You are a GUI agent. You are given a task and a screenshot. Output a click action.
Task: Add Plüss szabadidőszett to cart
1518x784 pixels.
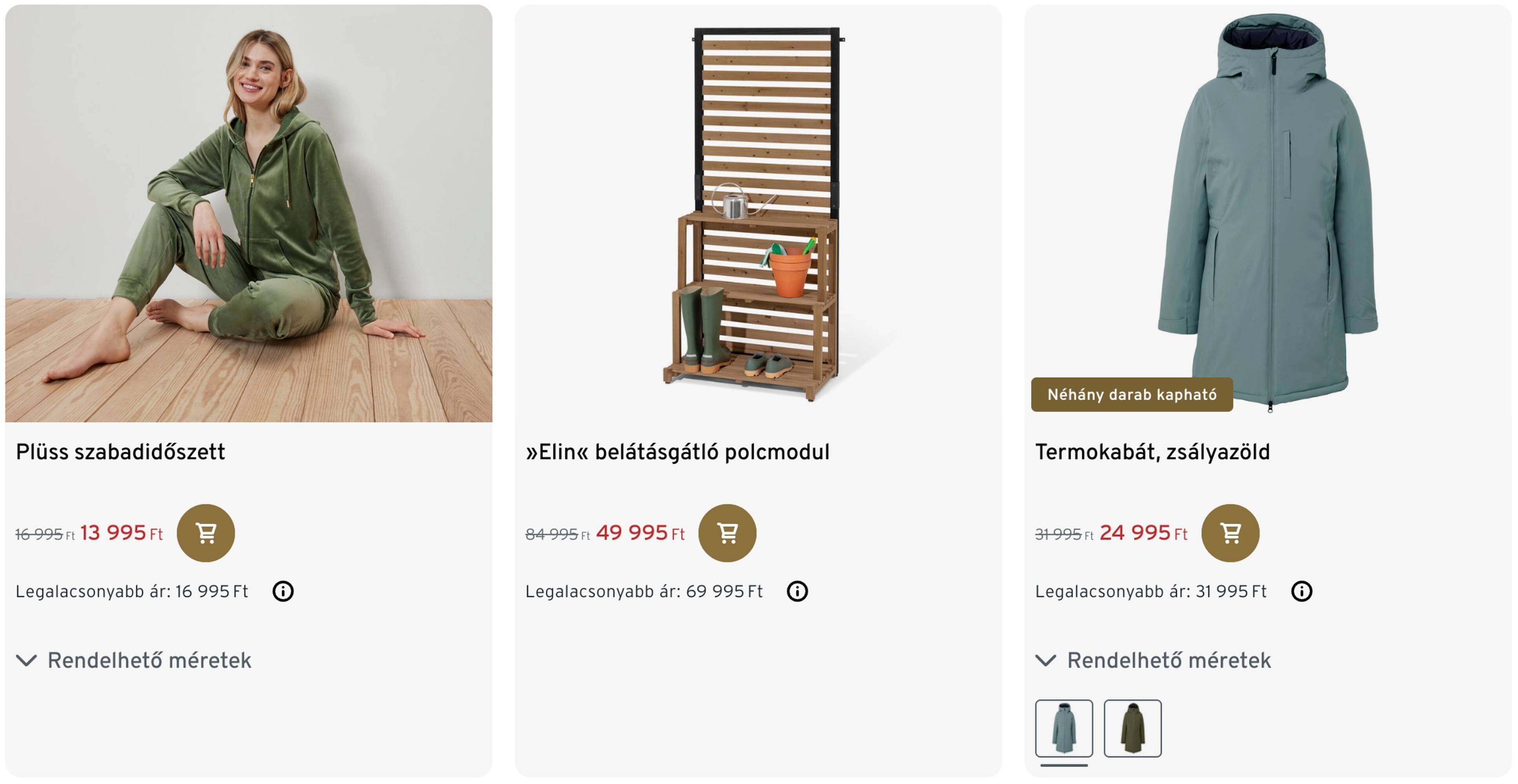point(206,532)
